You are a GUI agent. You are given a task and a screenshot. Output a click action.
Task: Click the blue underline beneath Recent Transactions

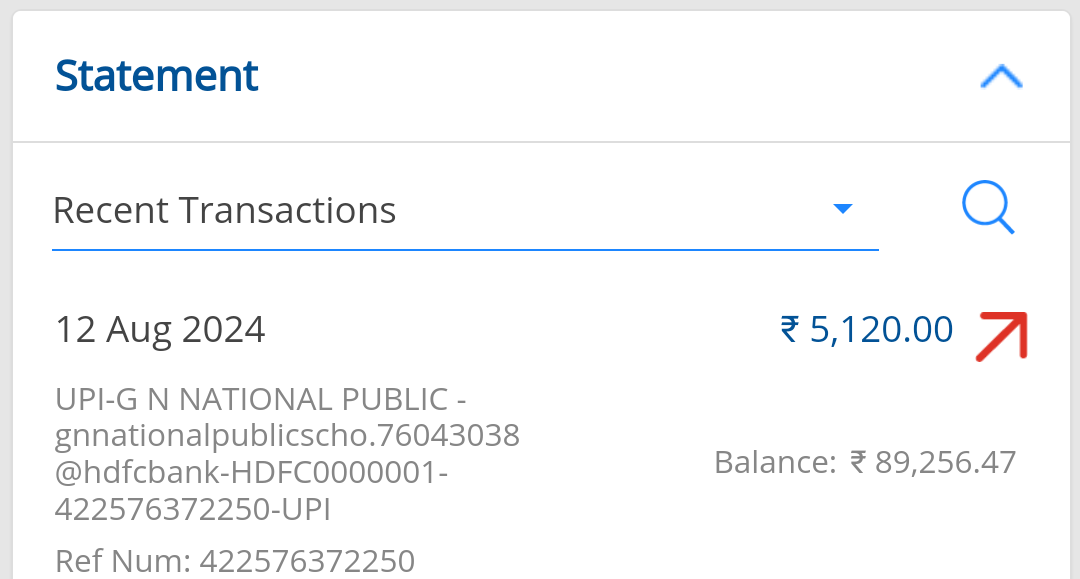coord(465,249)
